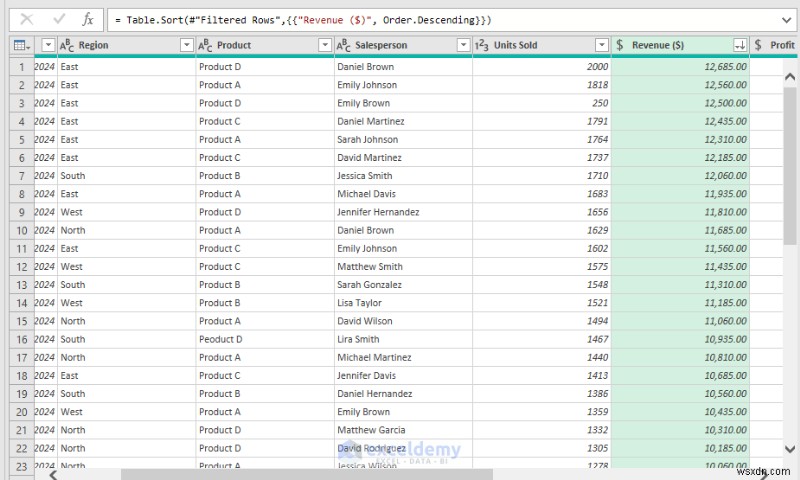This screenshot has height=480, width=800.
Task: Click the horizontal scrollbar thumb
Action: click(x=307, y=475)
